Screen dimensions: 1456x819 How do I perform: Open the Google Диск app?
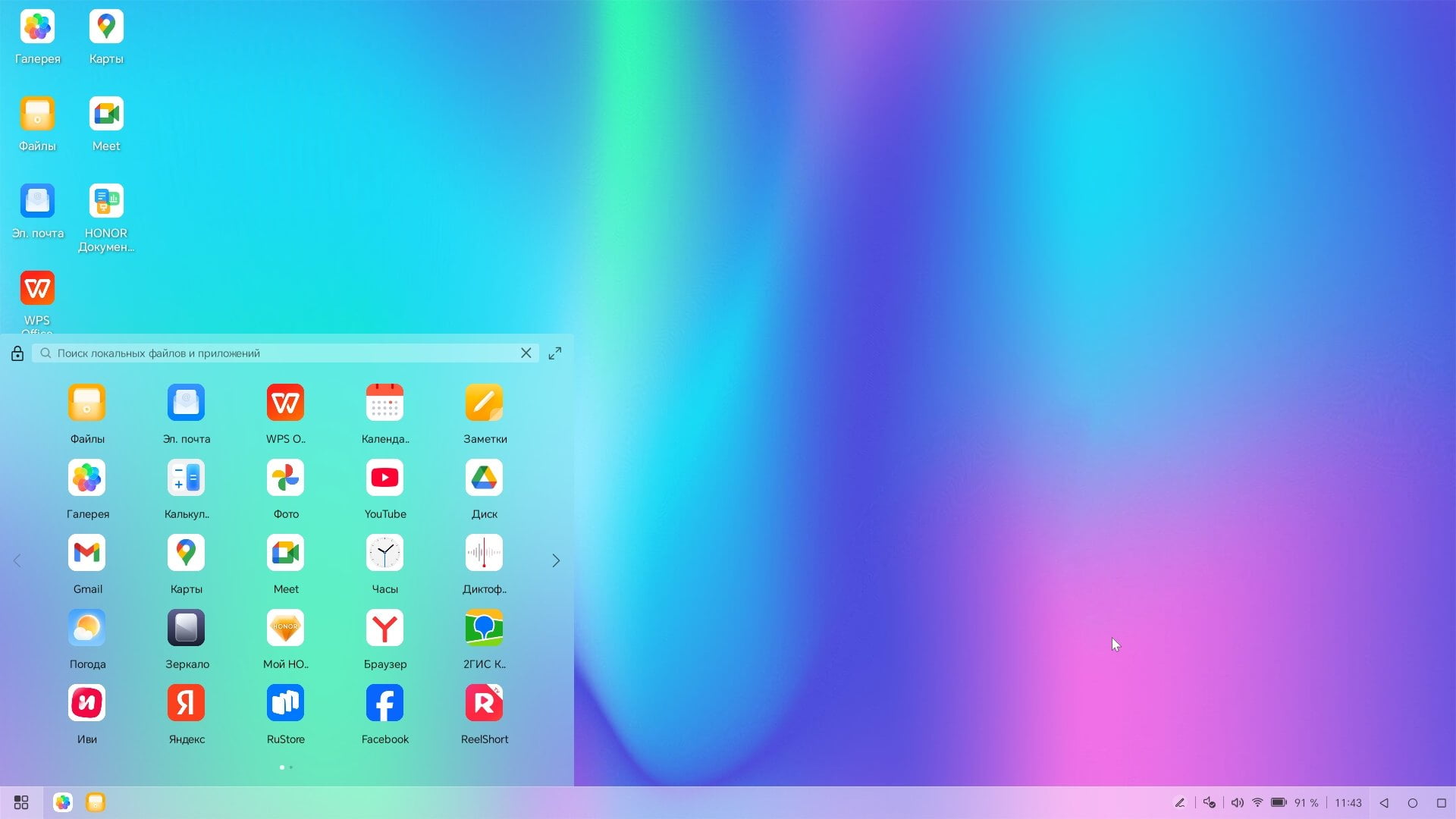[x=485, y=488]
